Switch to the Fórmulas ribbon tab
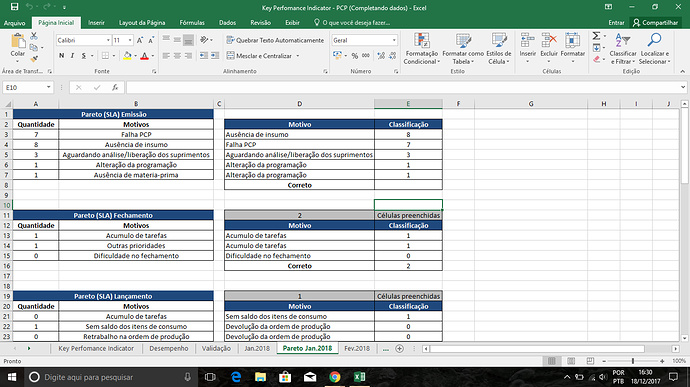 click(192, 22)
